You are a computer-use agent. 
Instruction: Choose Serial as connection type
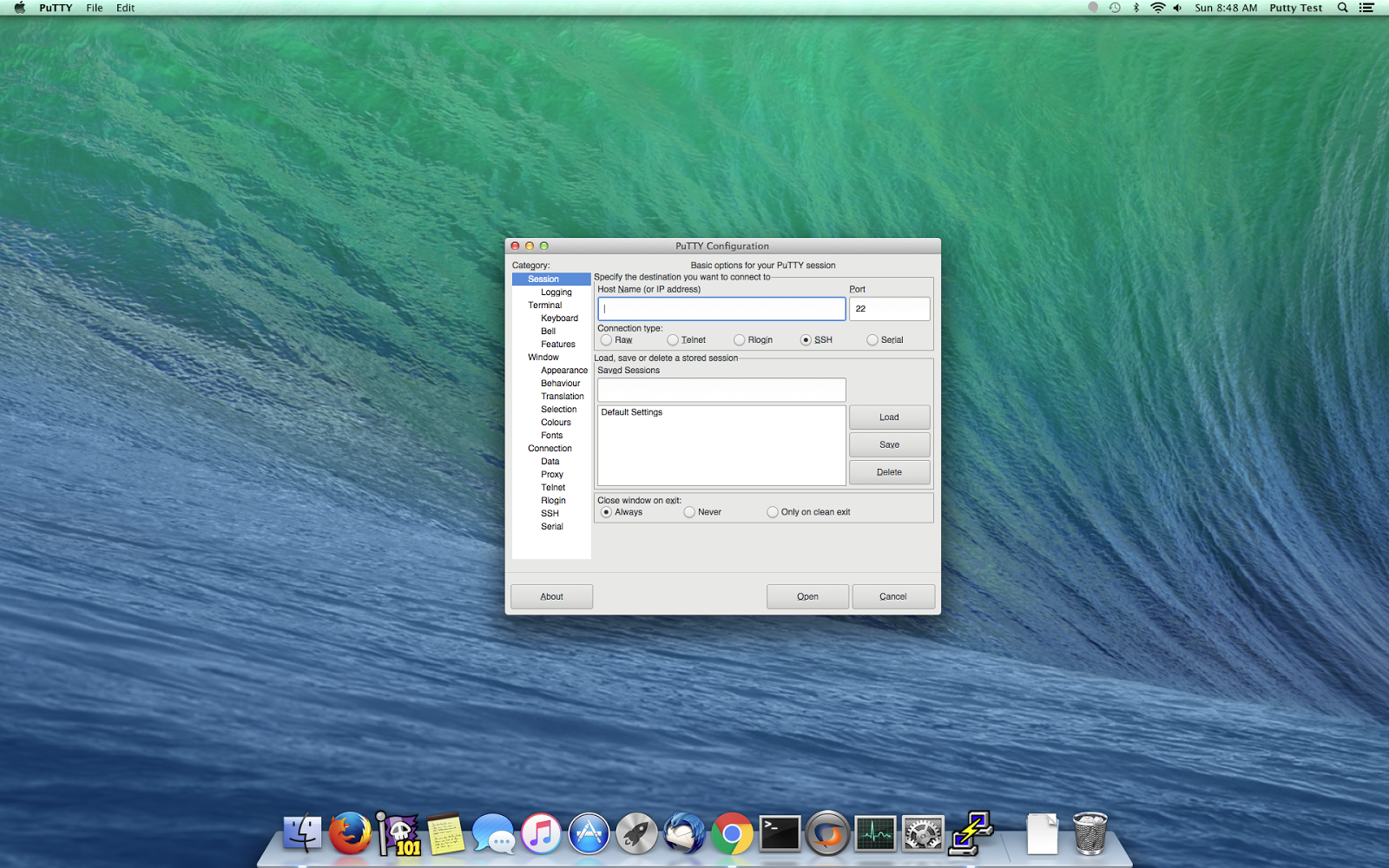pyautogui.click(x=872, y=340)
